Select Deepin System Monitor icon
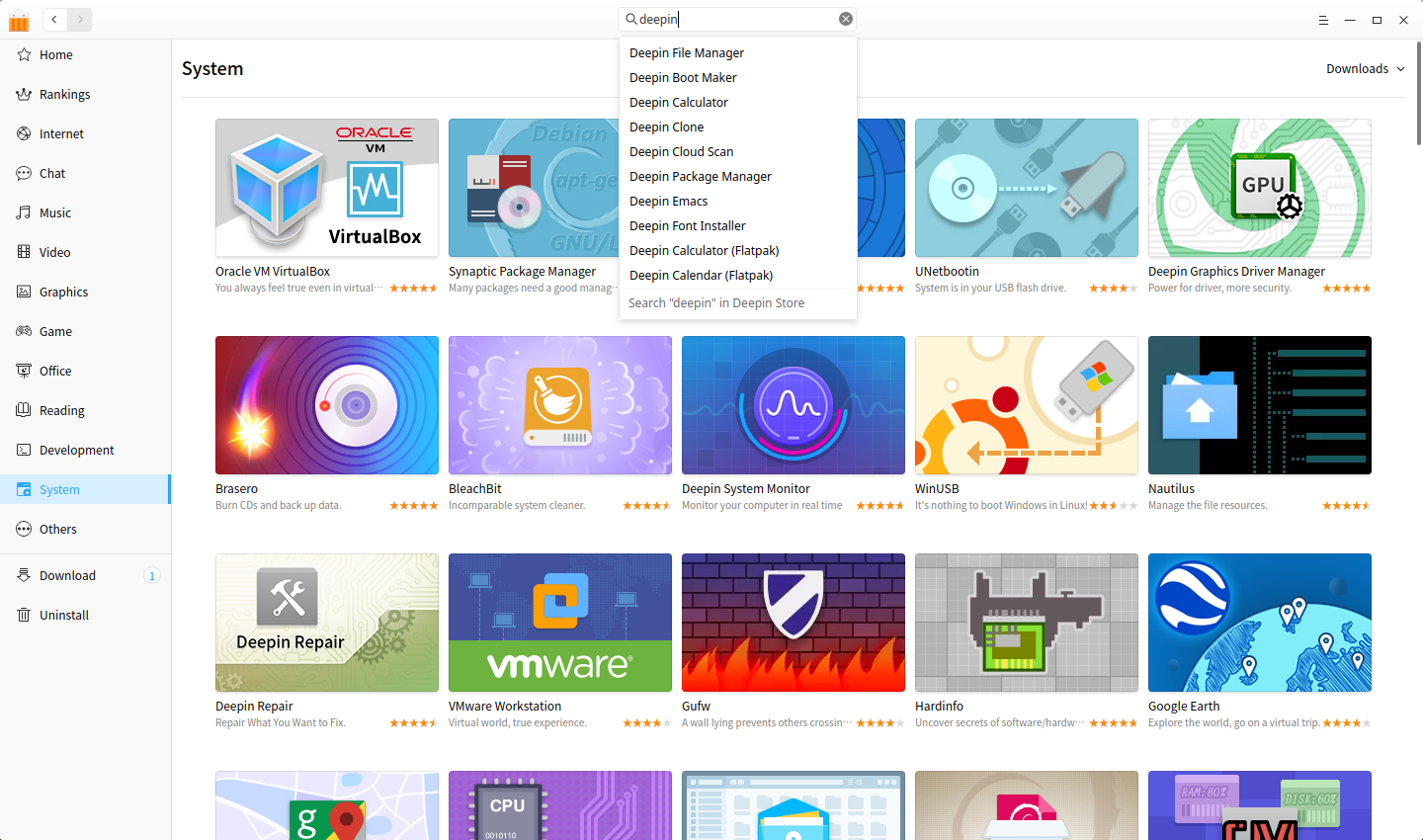 (x=794, y=405)
